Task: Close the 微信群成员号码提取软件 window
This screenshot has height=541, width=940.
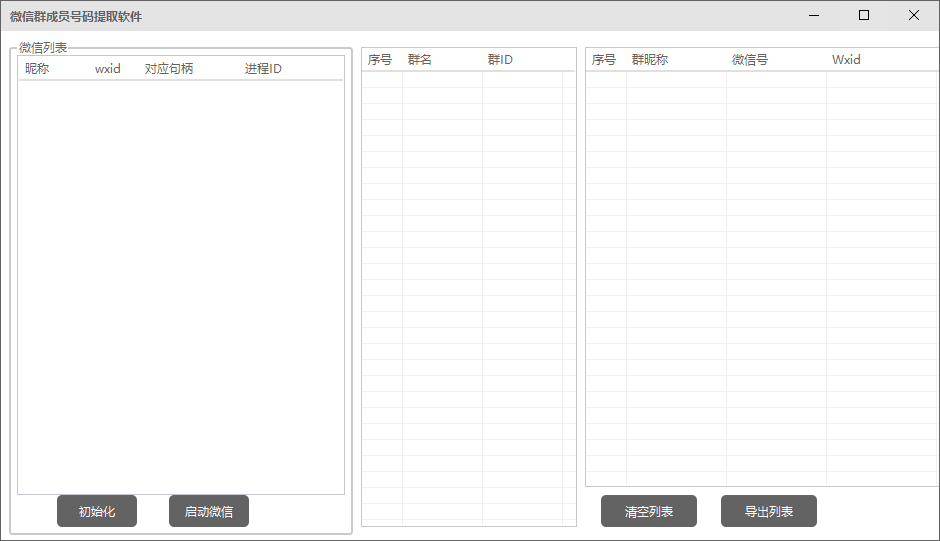Action: [914, 16]
